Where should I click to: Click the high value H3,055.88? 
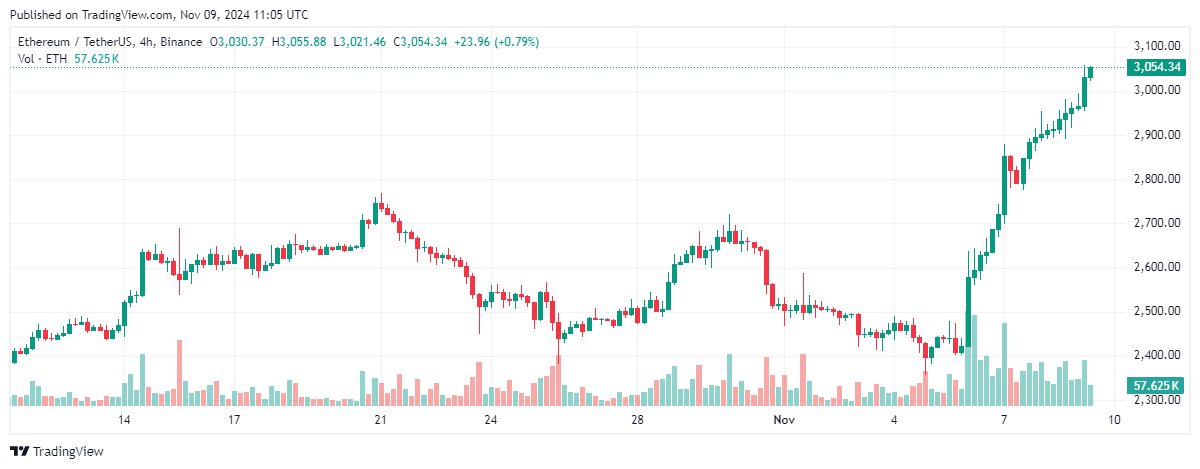[x=299, y=42]
